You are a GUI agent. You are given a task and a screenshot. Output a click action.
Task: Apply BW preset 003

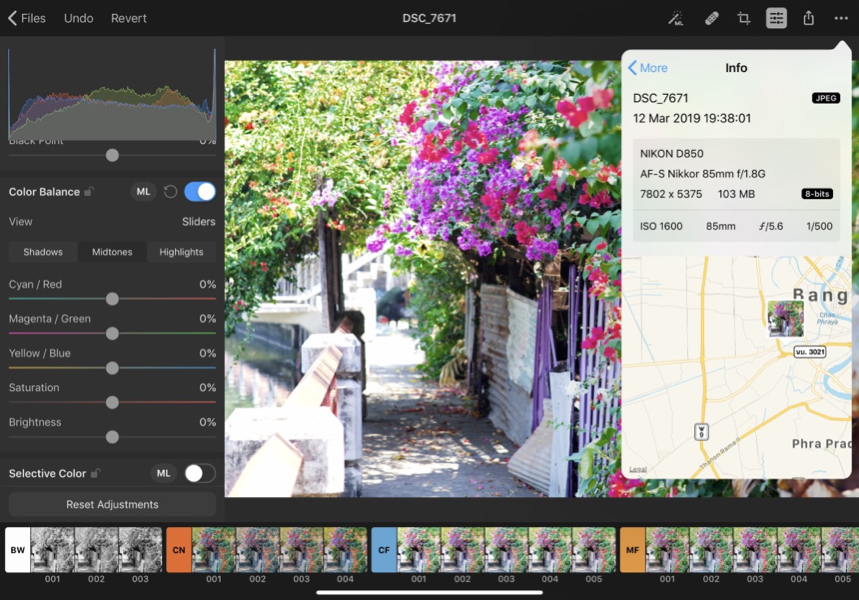coord(140,550)
